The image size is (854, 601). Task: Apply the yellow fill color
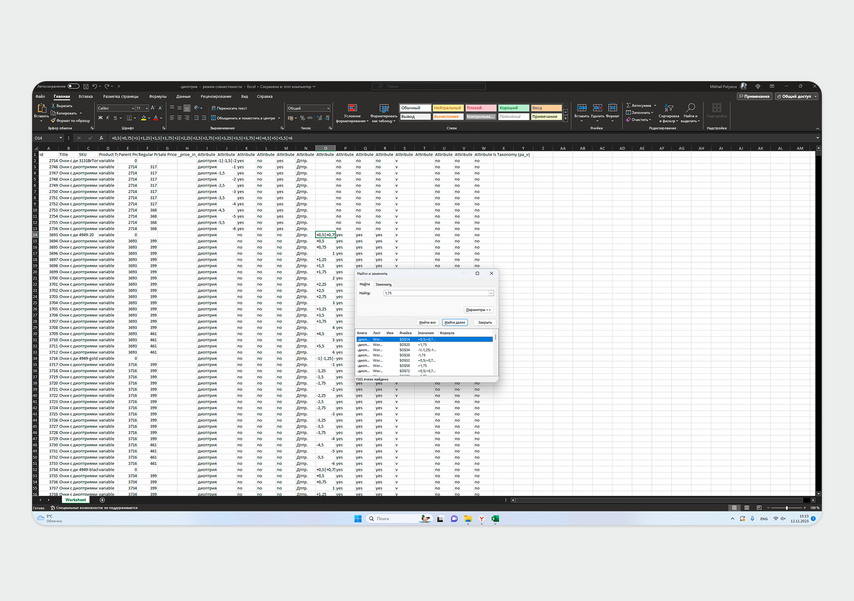click(x=144, y=118)
